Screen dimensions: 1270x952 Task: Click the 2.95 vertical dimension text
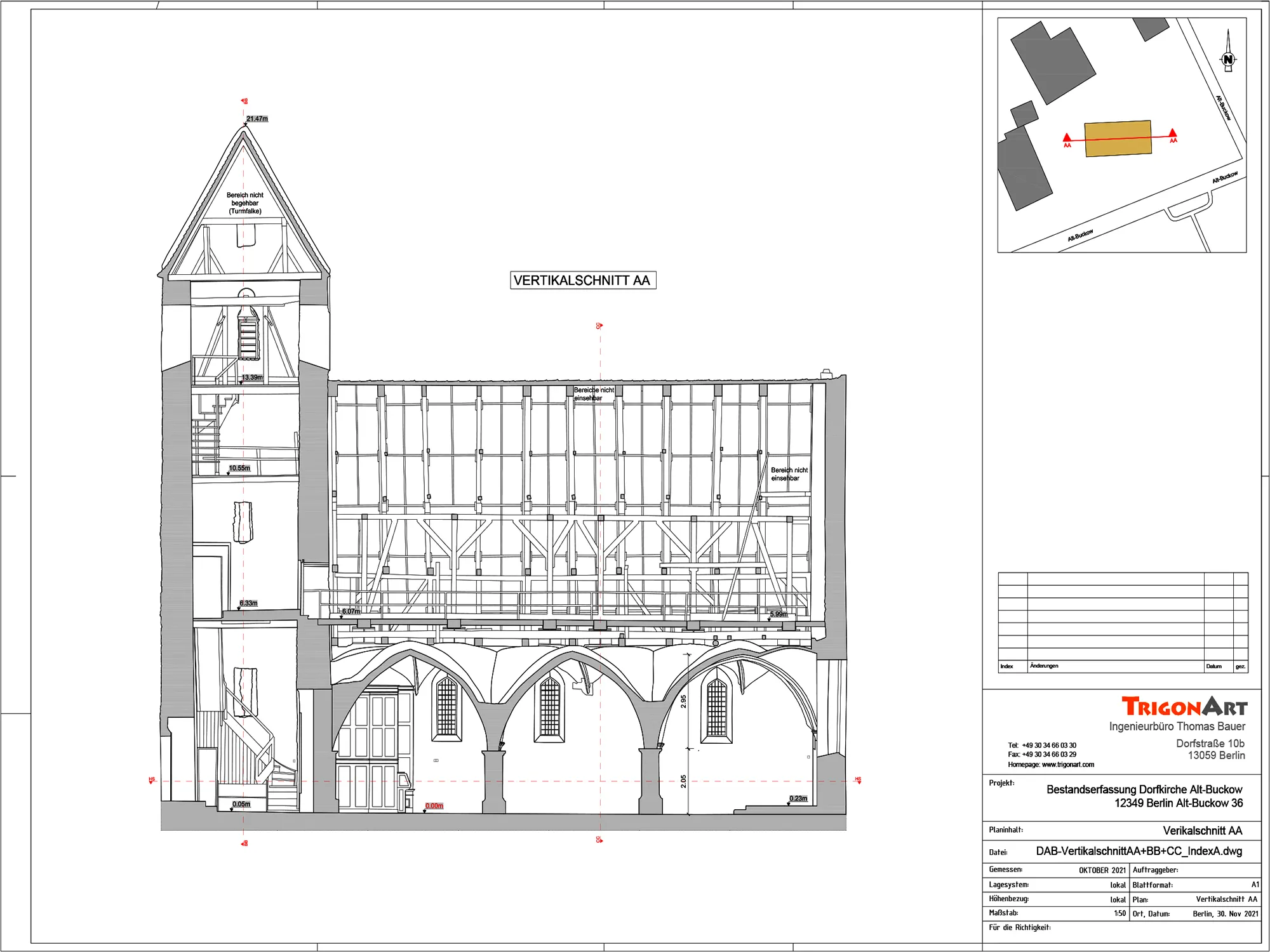684,701
